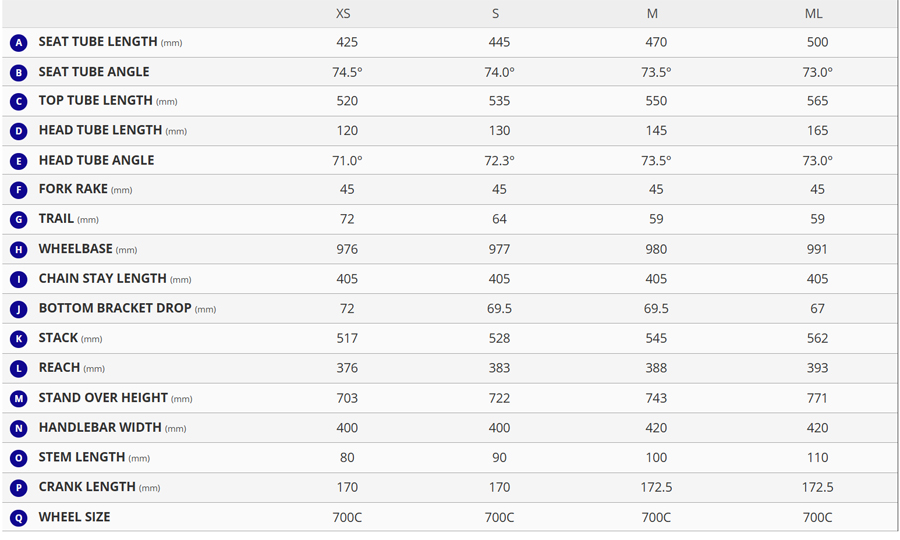Click the M icon for Stand Over Height

coord(18,399)
